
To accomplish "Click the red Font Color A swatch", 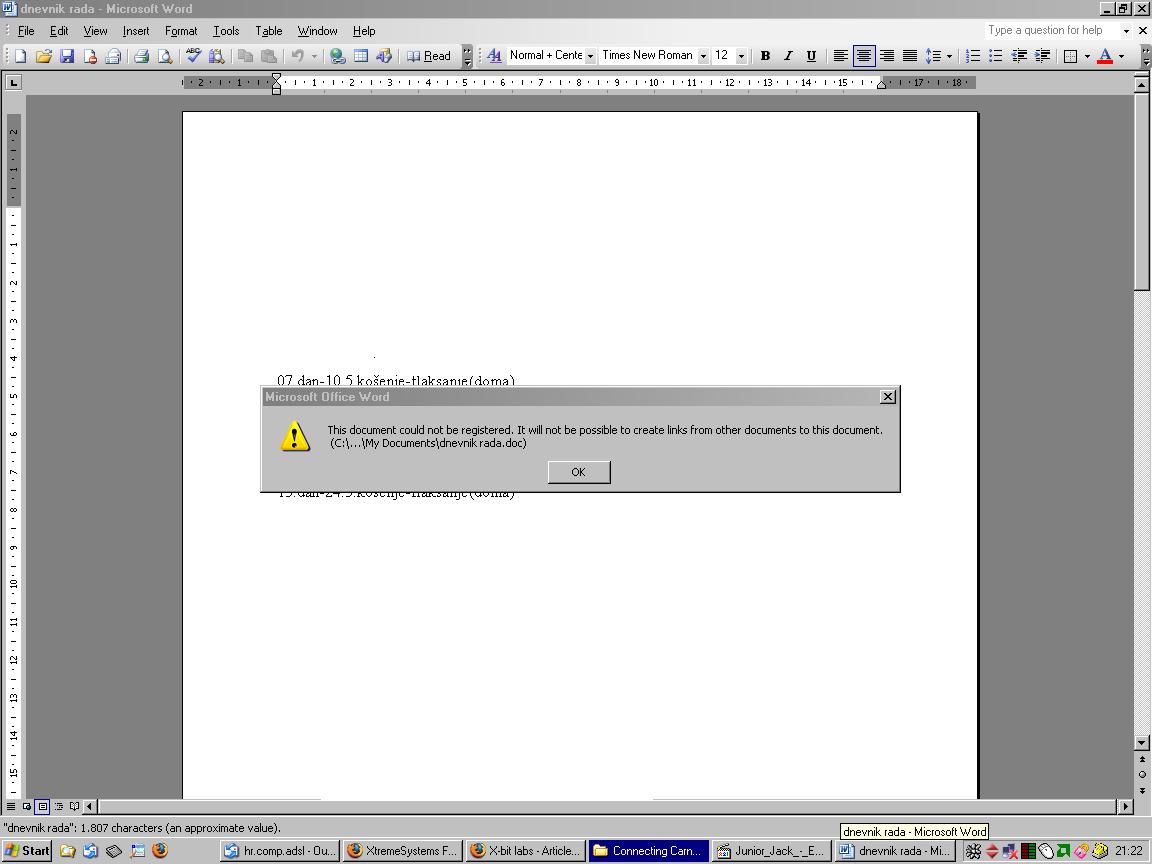I will coord(1104,56).
